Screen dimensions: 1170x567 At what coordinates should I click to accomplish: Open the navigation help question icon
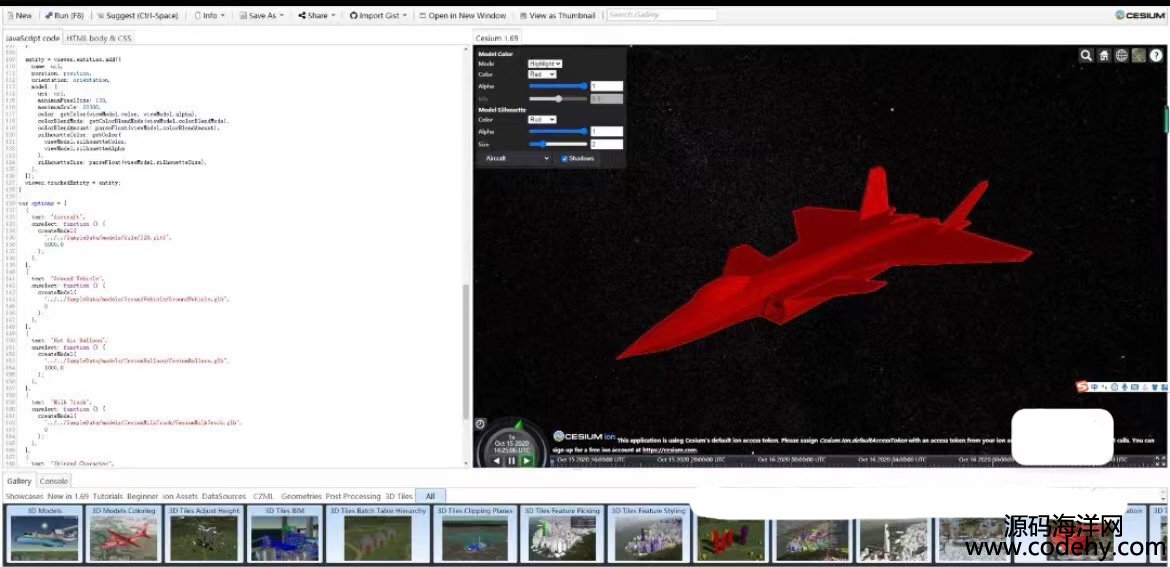tap(1157, 56)
